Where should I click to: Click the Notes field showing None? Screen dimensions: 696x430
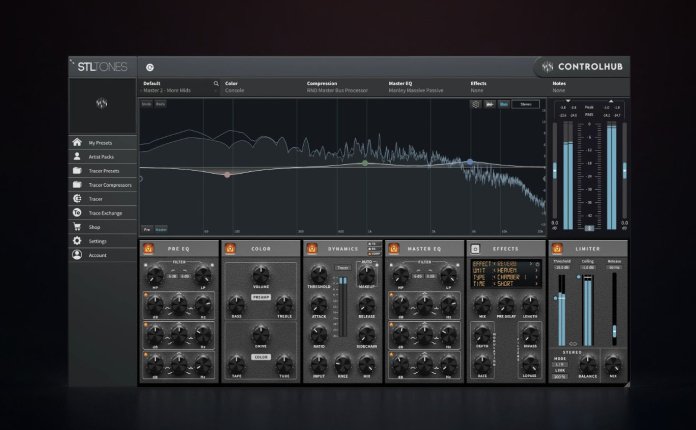(589, 87)
